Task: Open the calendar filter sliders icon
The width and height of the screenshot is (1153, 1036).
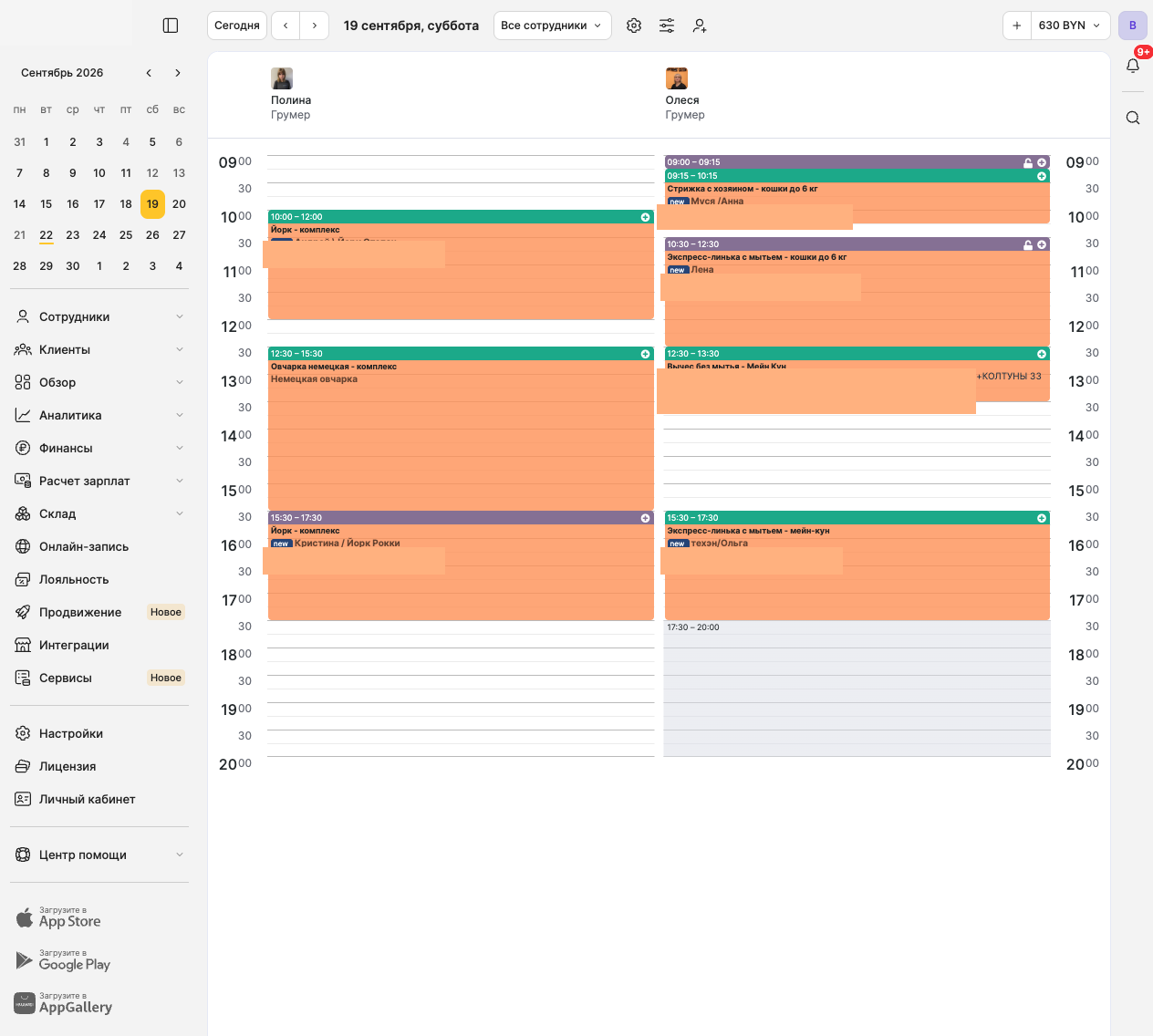Action: 667,26
